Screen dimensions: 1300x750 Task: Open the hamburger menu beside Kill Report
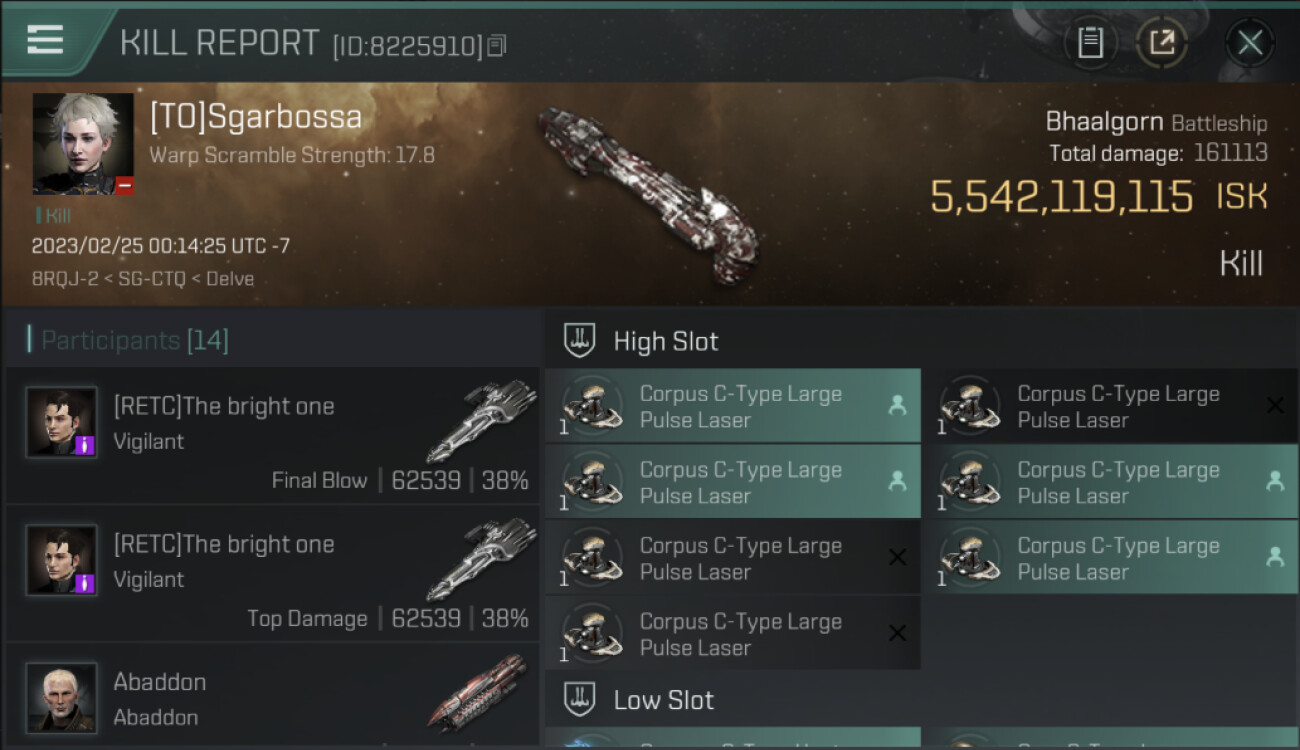pyautogui.click(x=45, y=40)
